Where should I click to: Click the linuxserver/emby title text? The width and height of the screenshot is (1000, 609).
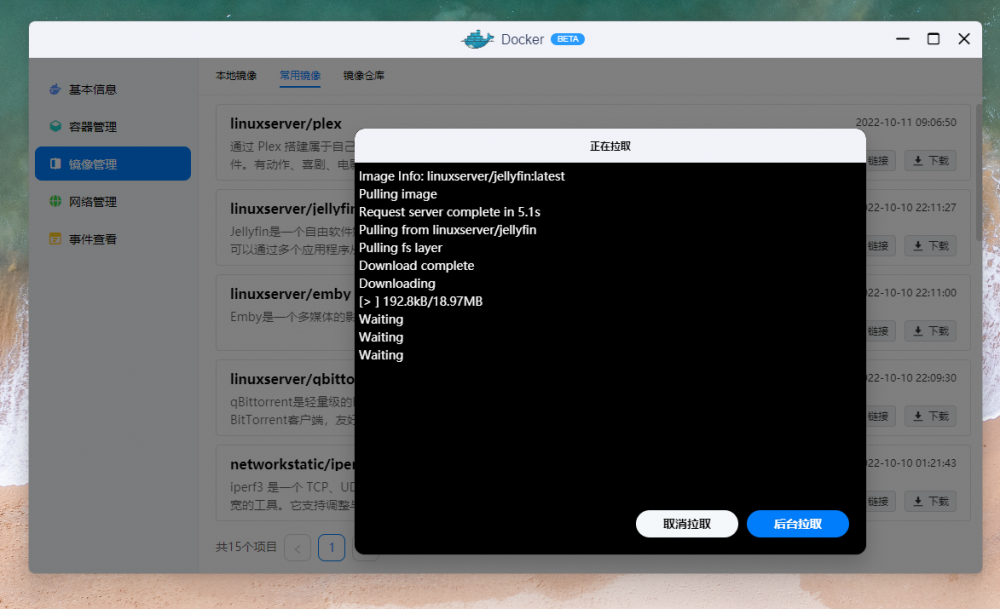click(290, 293)
